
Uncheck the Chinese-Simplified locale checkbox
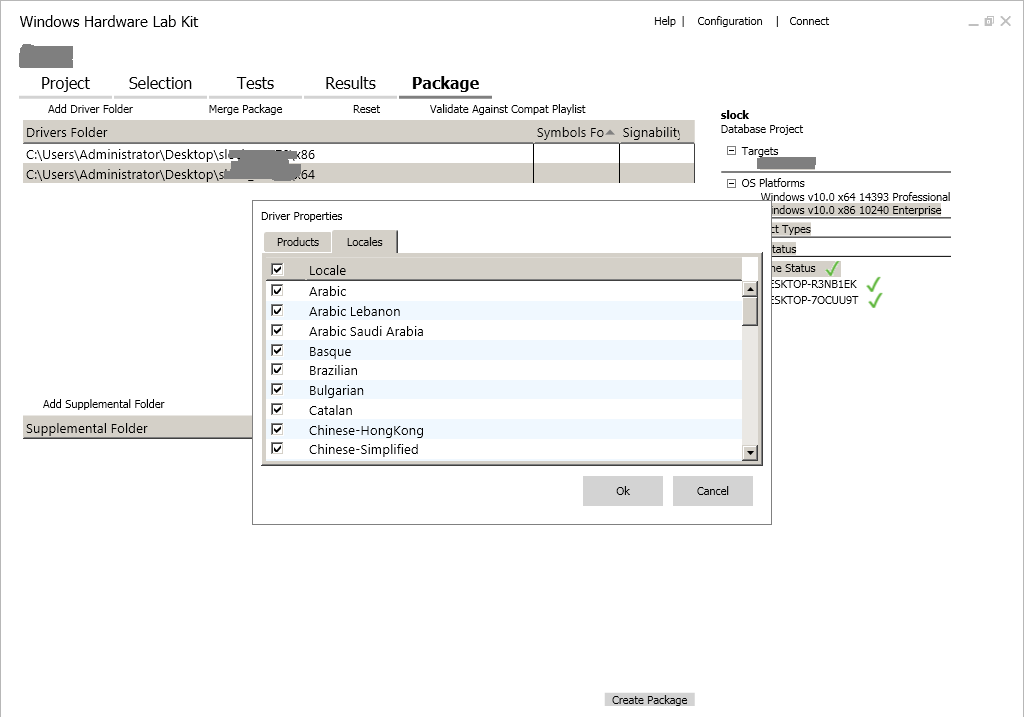click(277, 449)
